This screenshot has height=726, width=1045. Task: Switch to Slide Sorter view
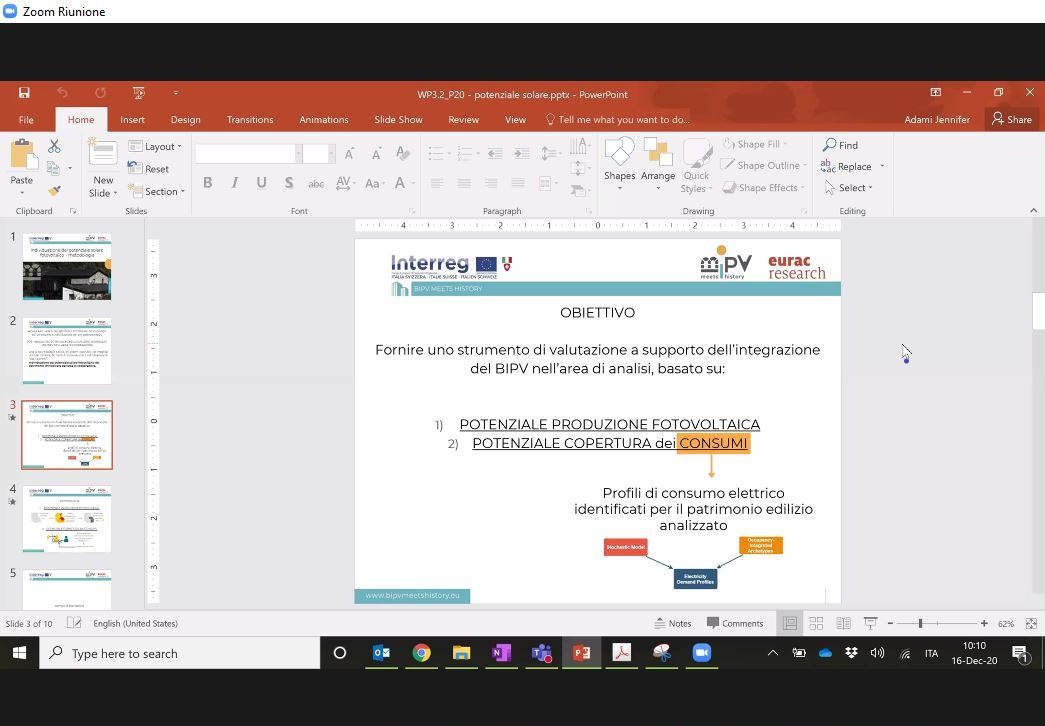tap(816, 623)
